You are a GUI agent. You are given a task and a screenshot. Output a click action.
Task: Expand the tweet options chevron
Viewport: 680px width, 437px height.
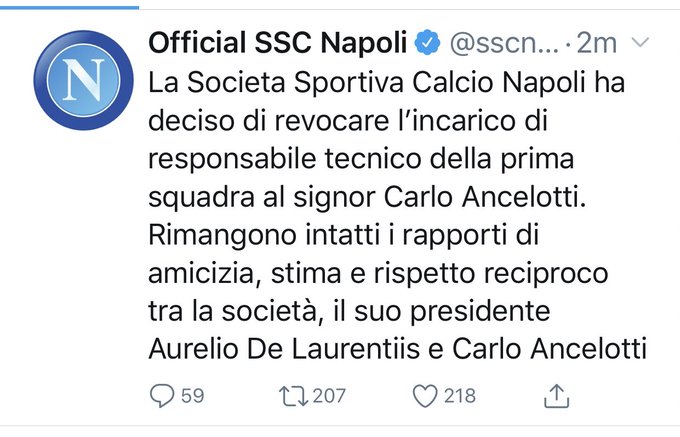click(642, 44)
